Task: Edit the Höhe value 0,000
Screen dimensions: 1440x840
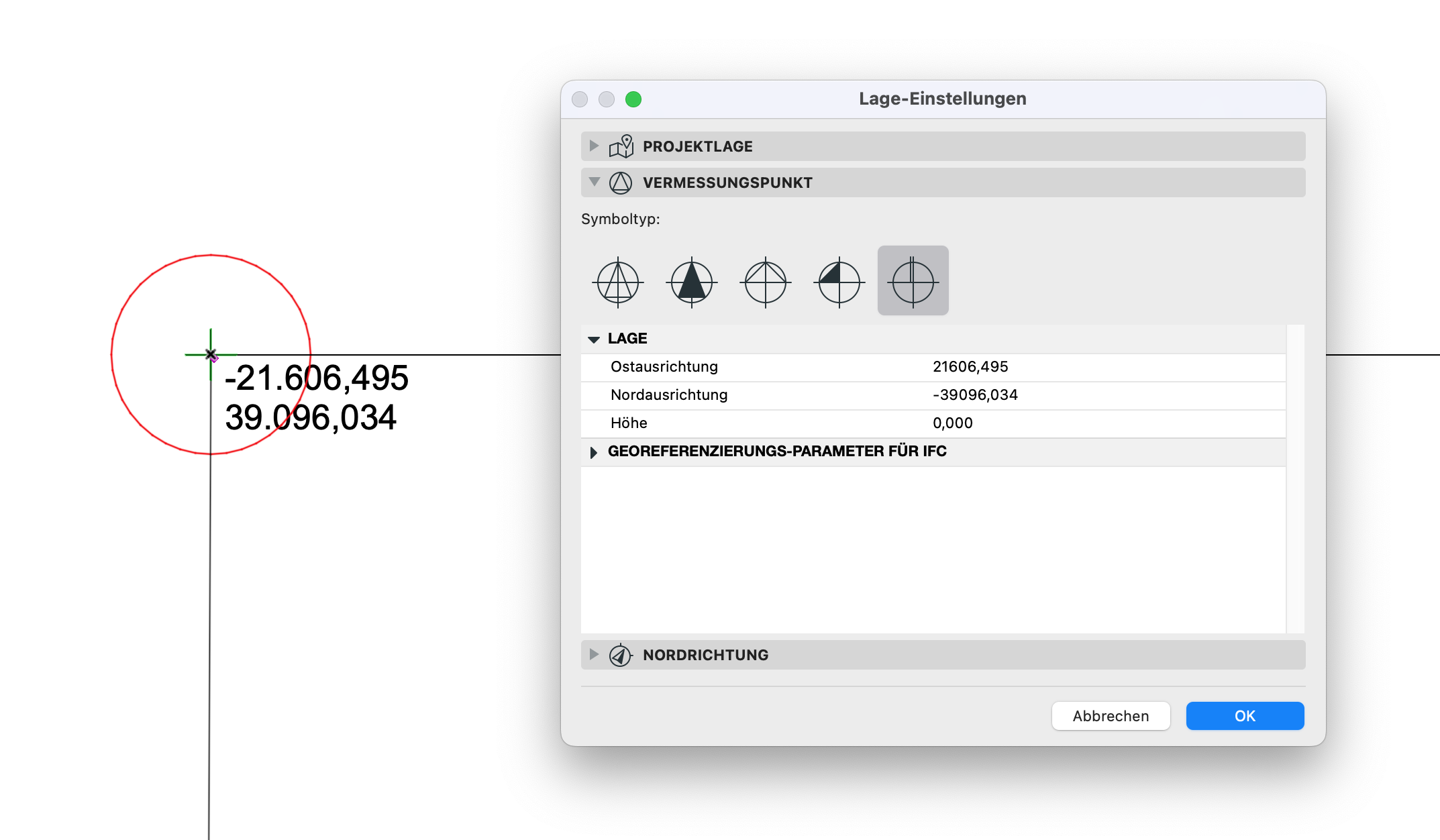Action: (x=953, y=423)
